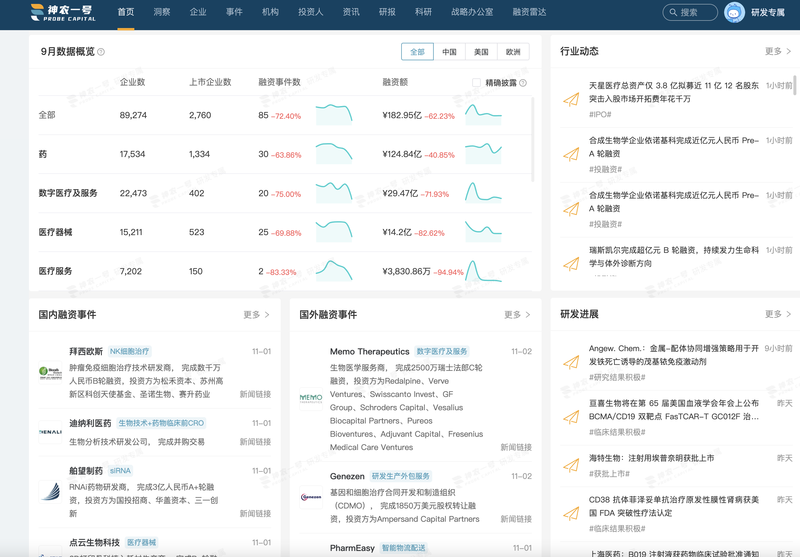Viewport: 800px width, 557px height.
Task: Open the 投资人 menu
Action: pyautogui.click(x=311, y=12)
